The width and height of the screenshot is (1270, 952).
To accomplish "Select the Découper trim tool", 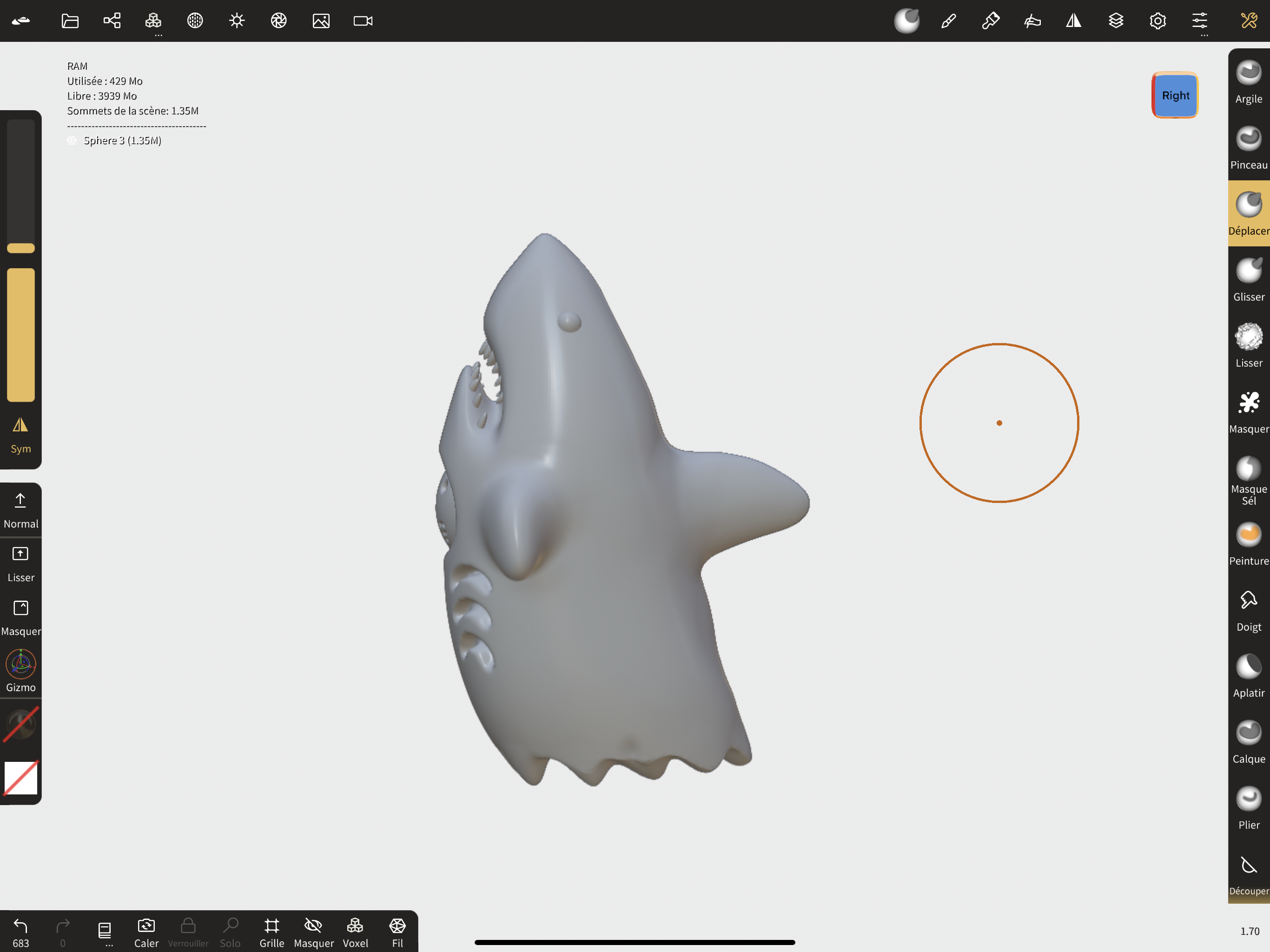I will pyautogui.click(x=1248, y=875).
